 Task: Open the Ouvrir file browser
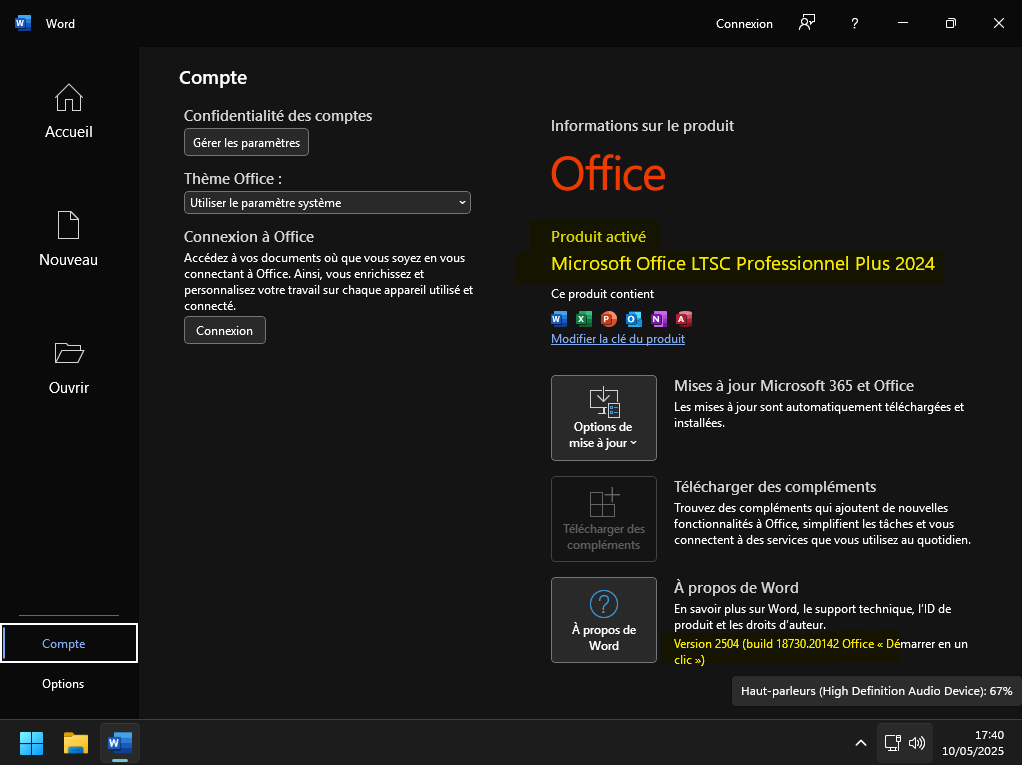pyautogui.click(x=68, y=368)
